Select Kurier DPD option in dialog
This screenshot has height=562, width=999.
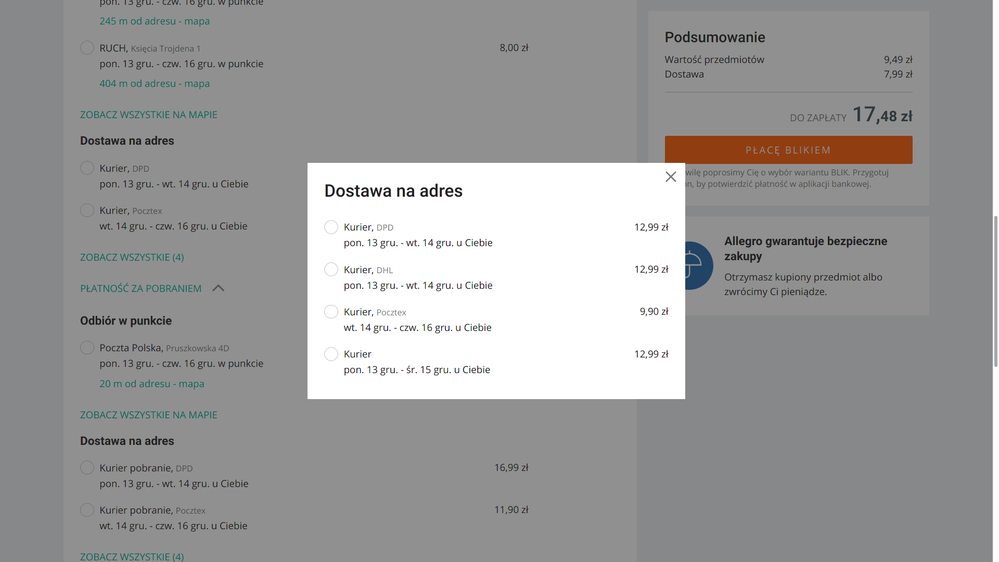[x=331, y=227]
